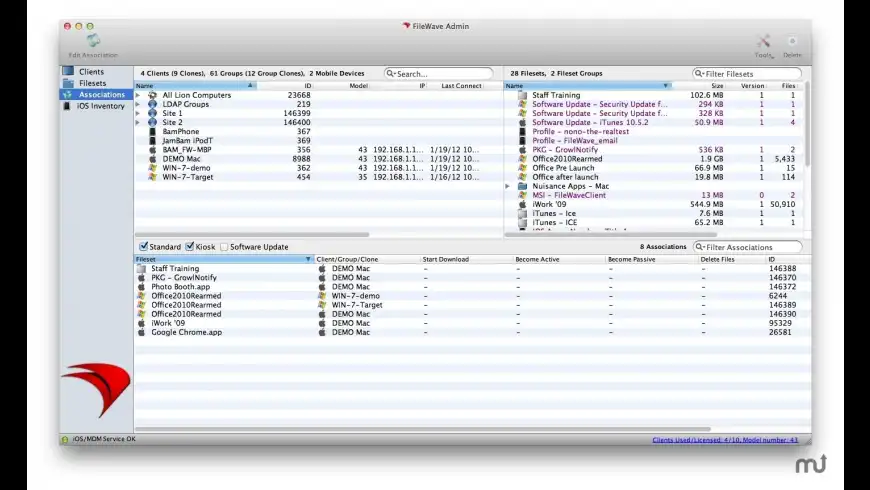Viewport: 870px width, 490px height.
Task: Click the BamPhone device icon
Action: 153,132
